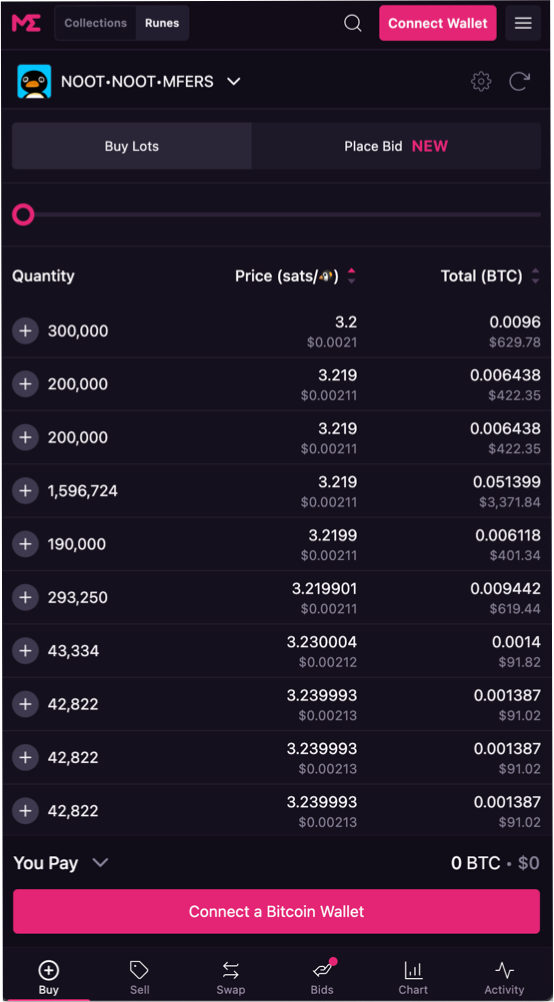The width and height of the screenshot is (554, 1002).
Task: Open the Sell tag icon
Action: pos(139,970)
